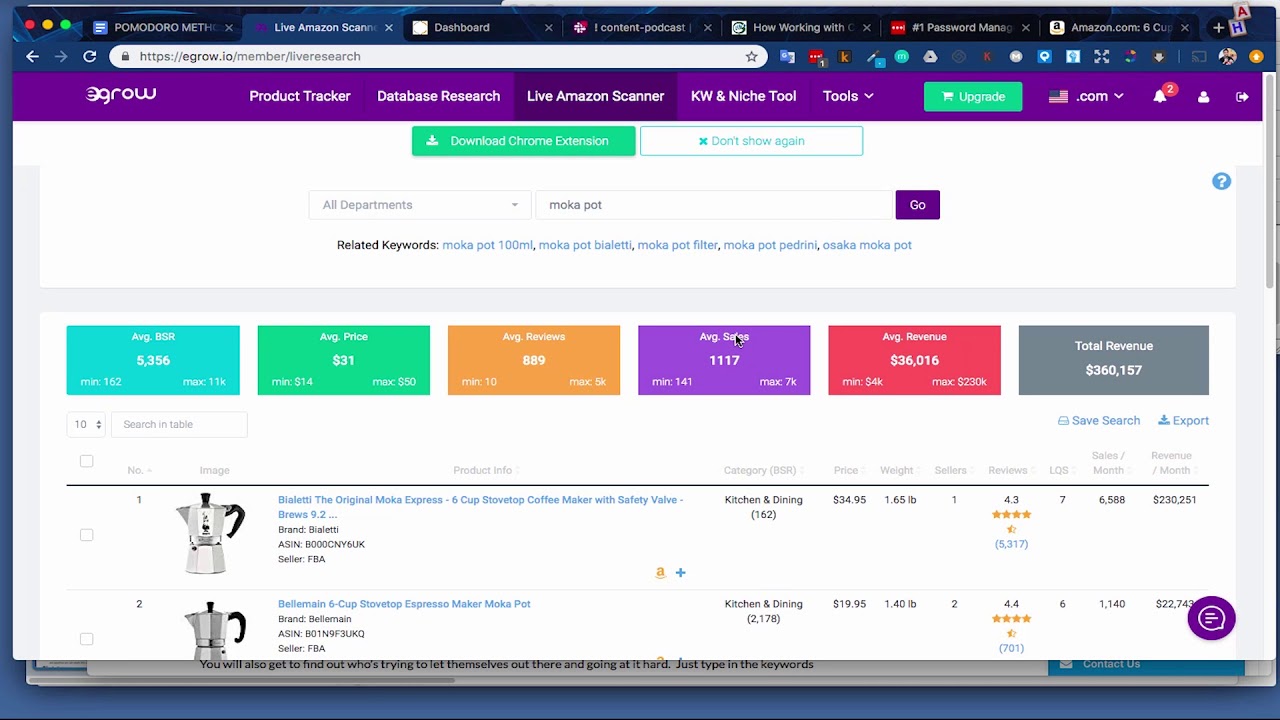Open the fullscreen arrows extension icon
Screen dimensions: 1280x720
(1101, 57)
